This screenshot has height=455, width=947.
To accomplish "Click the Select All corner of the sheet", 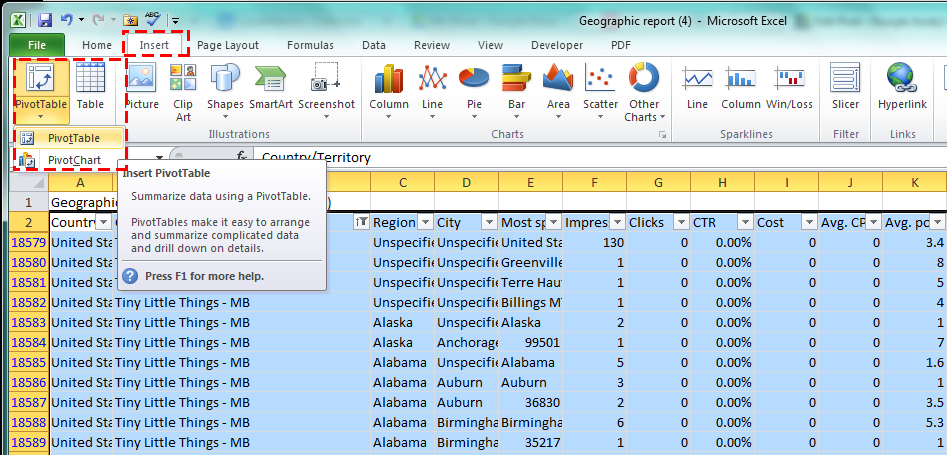I will (x=29, y=182).
